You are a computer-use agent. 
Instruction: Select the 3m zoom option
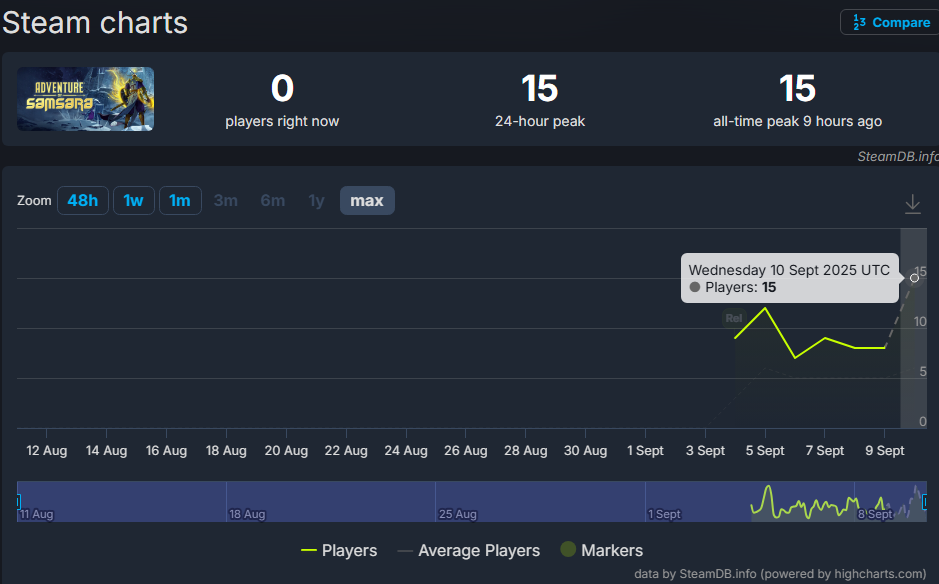[226, 201]
